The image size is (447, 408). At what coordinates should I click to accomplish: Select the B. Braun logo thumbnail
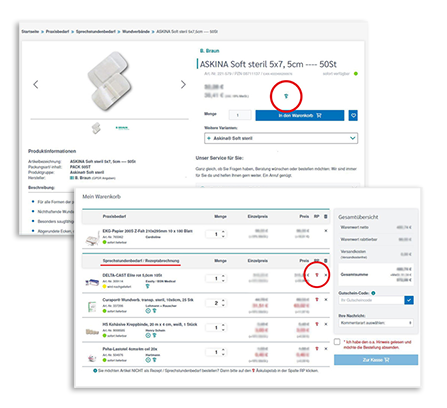[x=122, y=128]
